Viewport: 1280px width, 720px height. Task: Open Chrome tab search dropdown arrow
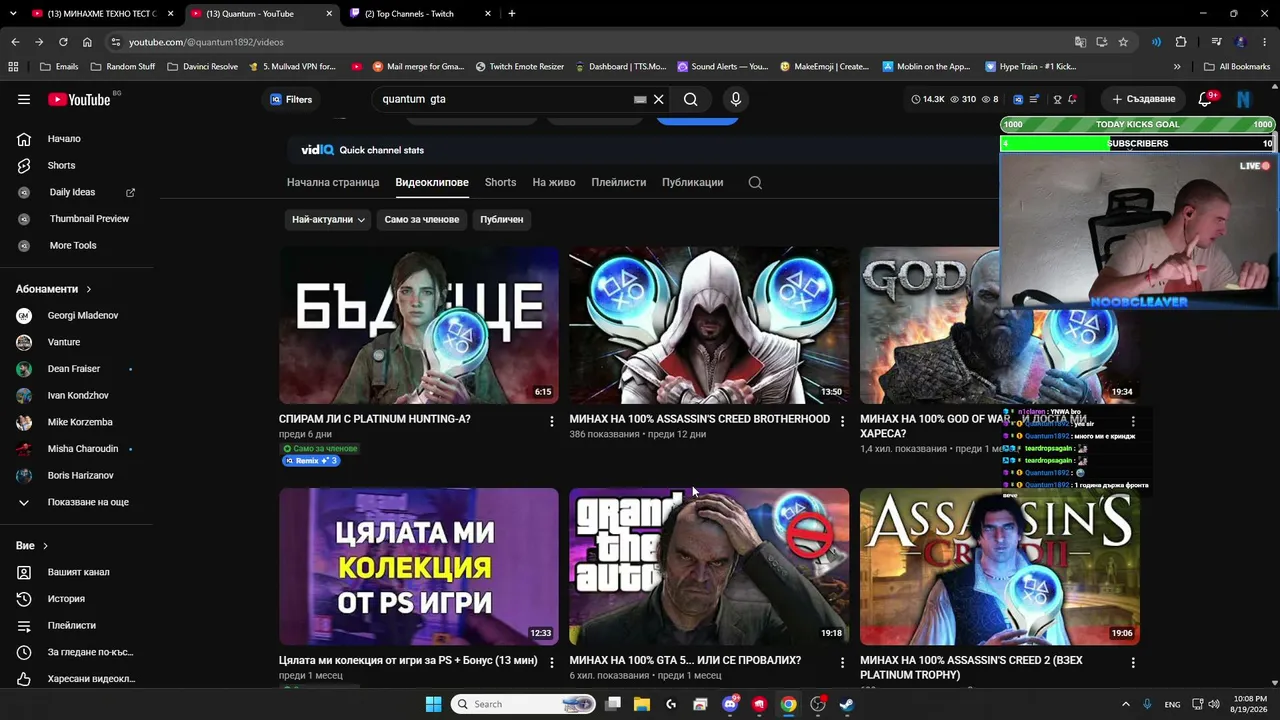[14, 14]
